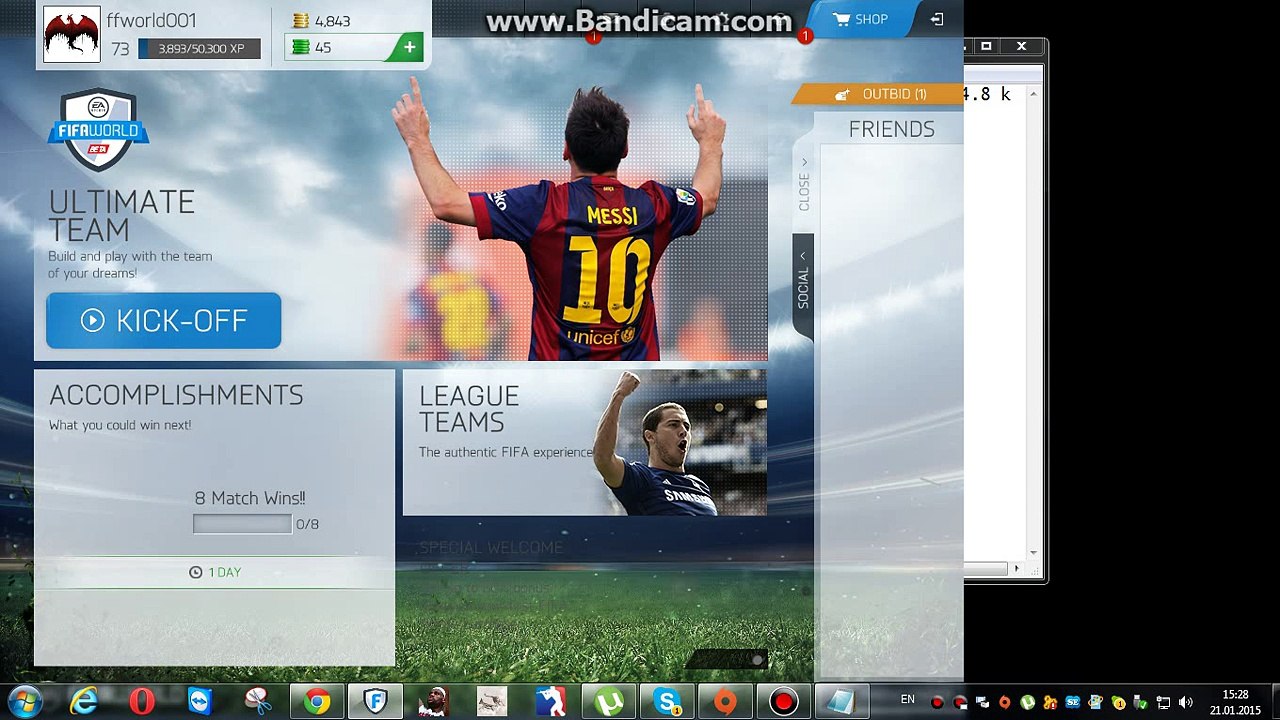Screen dimensions: 1280x720
Task: Open uTorrent from the taskbar
Action: (608, 702)
